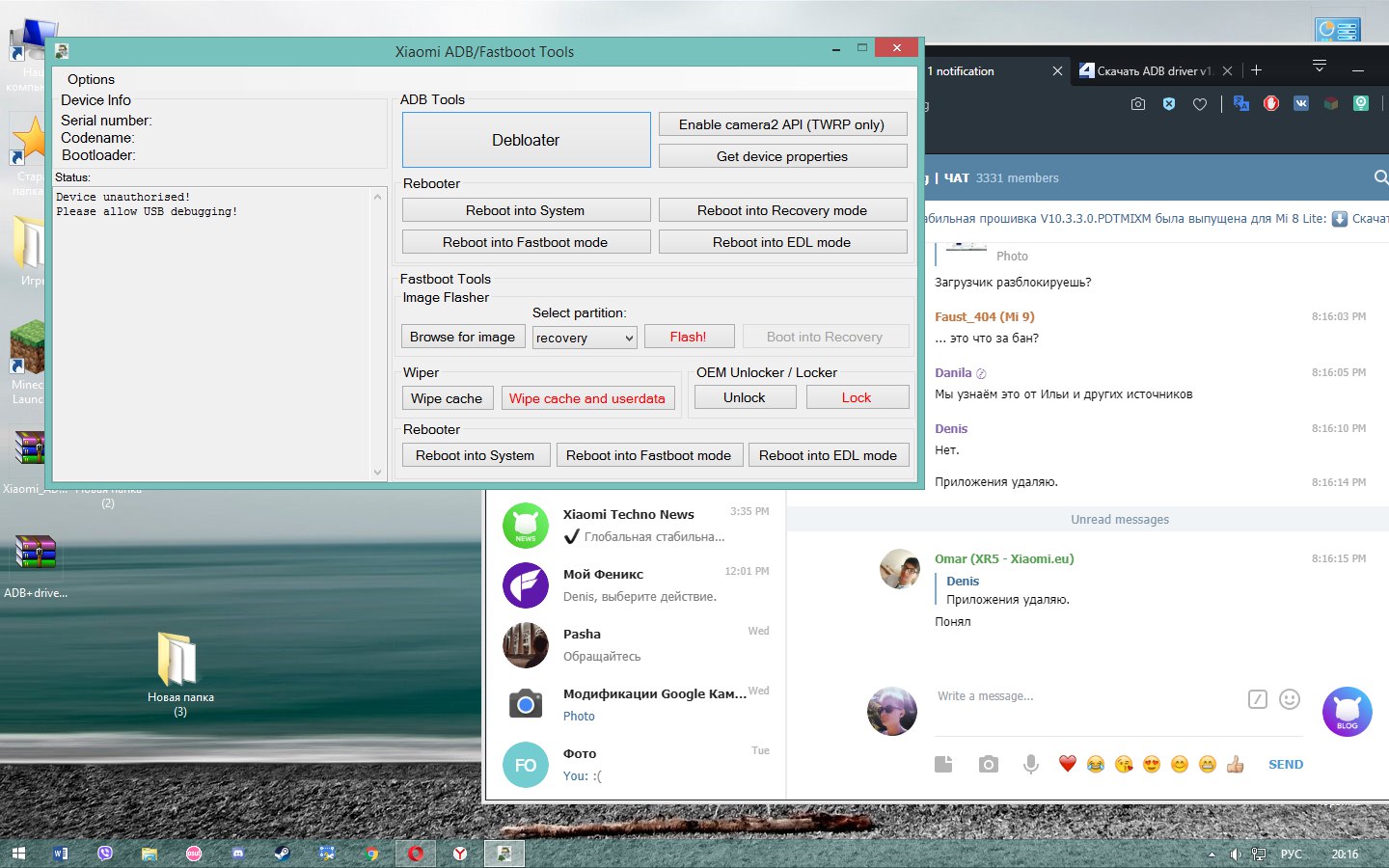
Task: Click the ad blocker shield icon
Action: 1169,104
